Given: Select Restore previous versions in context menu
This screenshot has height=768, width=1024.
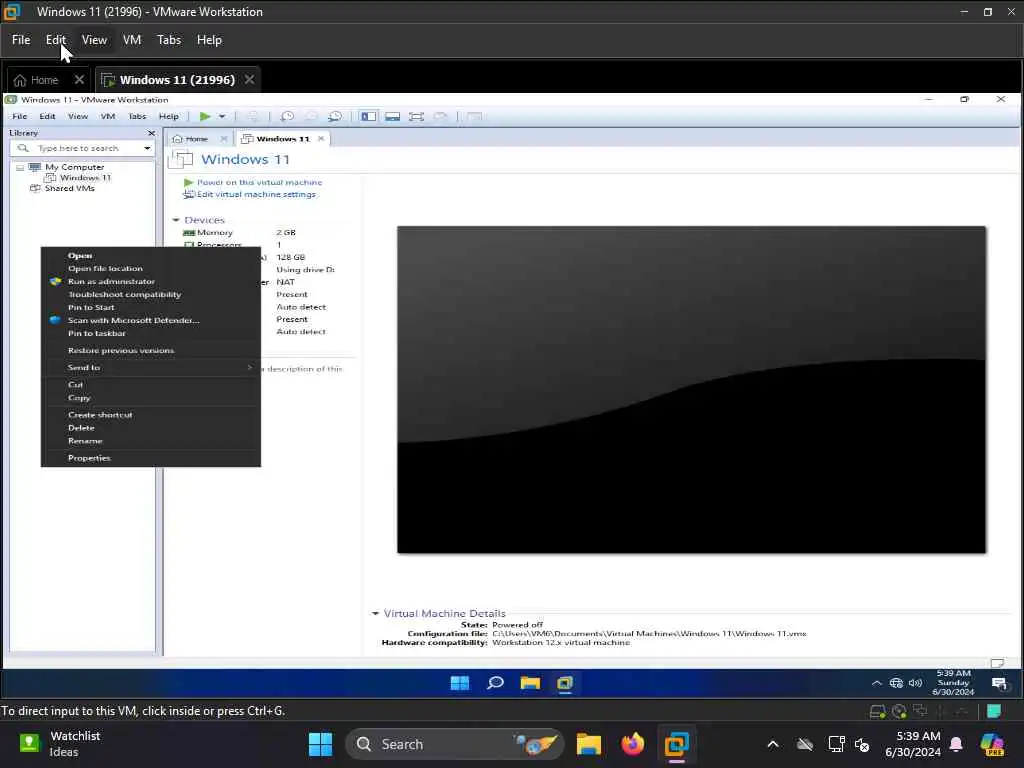Looking at the screenshot, I should coord(151,351).
